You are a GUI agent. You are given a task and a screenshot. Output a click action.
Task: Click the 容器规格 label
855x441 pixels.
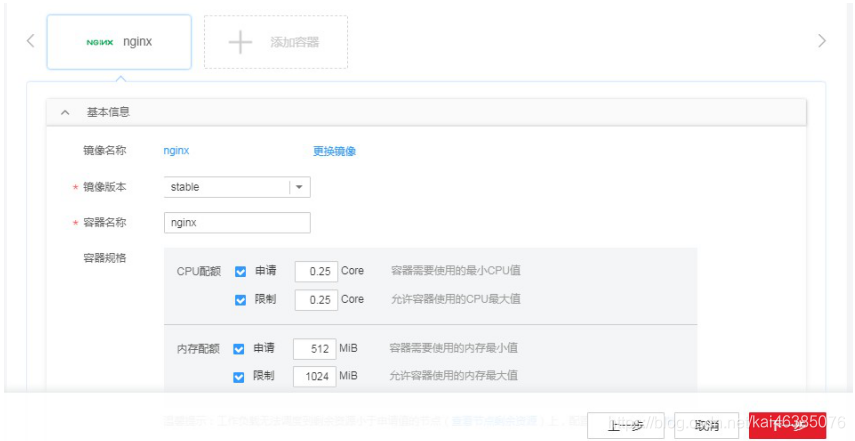coord(105,258)
